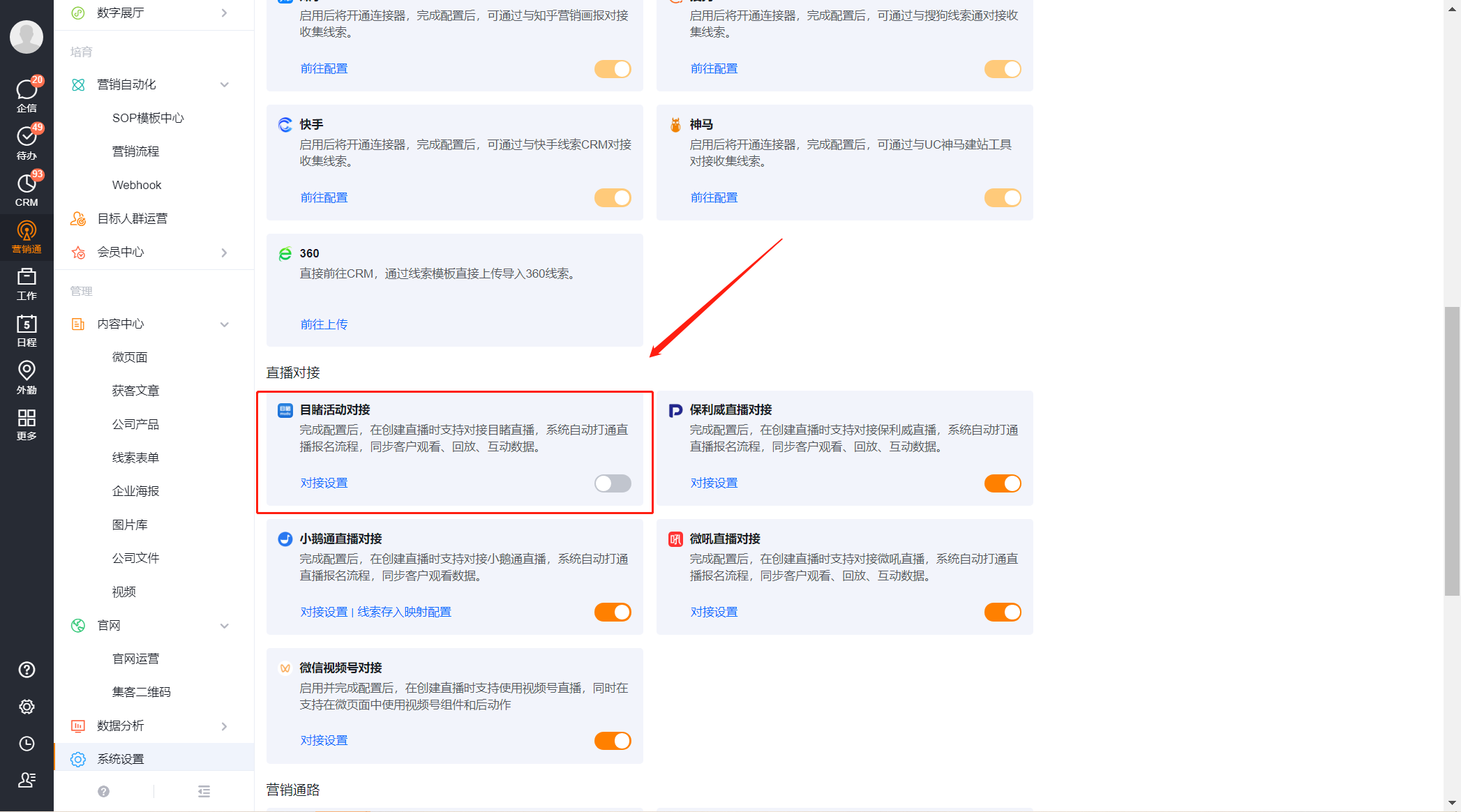The width and height of the screenshot is (1461, 812).
Task: Toggle the 神马 connector switch
Action: tap(1003, 198)
